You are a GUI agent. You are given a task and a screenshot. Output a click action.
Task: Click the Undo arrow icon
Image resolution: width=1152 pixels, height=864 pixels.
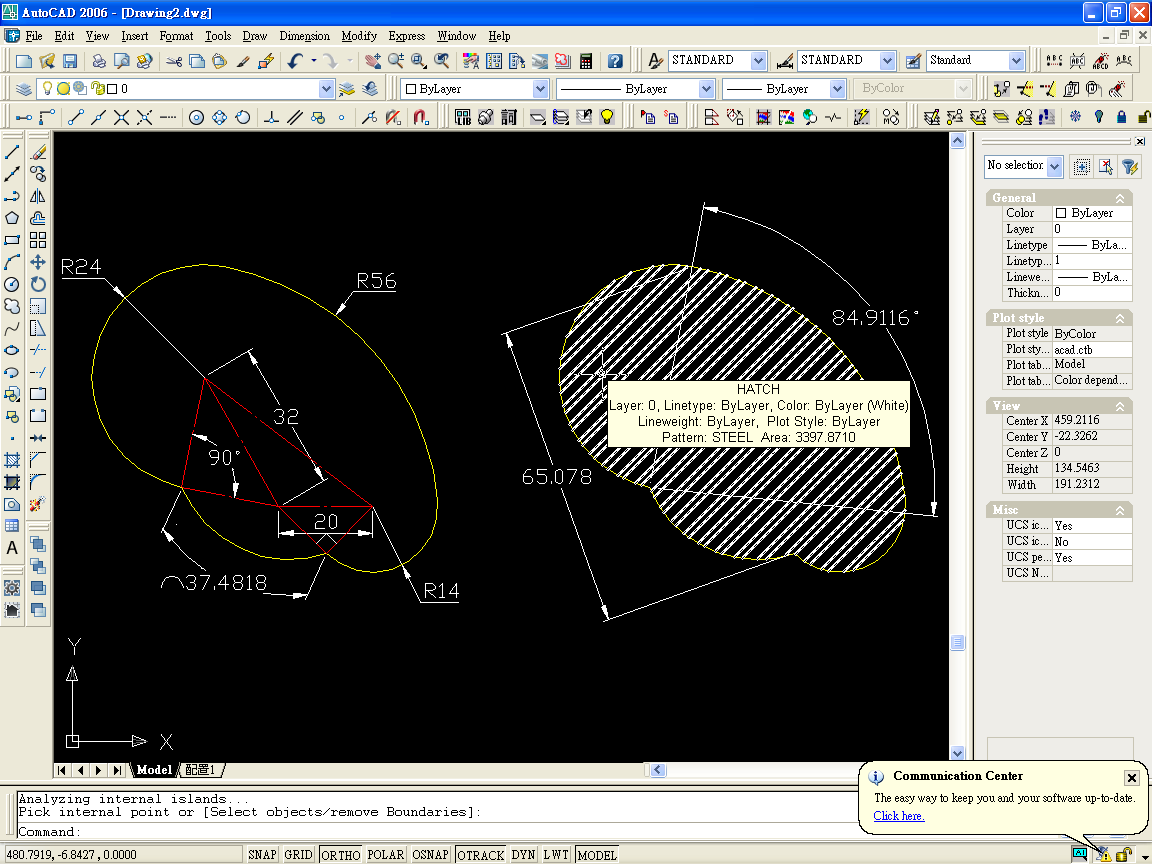pos(295,61)
